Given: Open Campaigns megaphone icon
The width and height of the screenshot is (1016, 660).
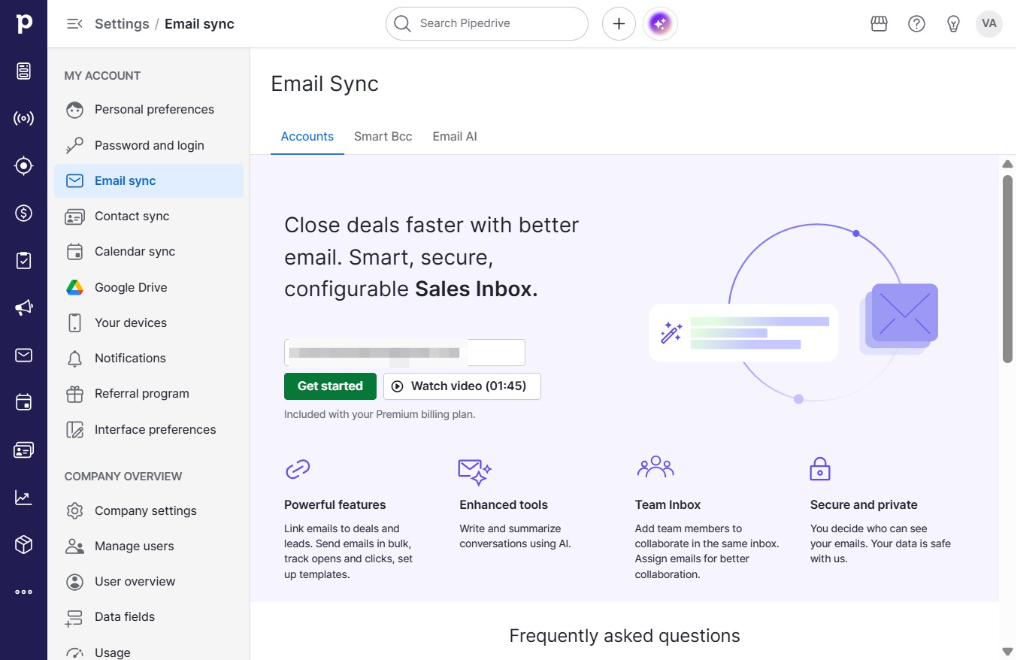Looking at the screenshot, I should (23, 308).
